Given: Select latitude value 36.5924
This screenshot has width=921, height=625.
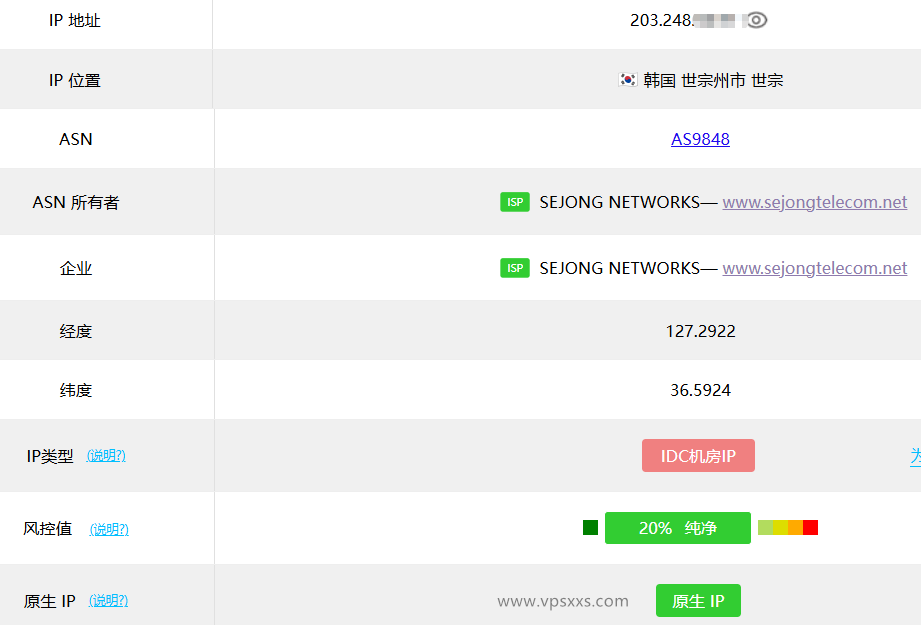Looking at the screenshot, I should click(x=700, y=390).
